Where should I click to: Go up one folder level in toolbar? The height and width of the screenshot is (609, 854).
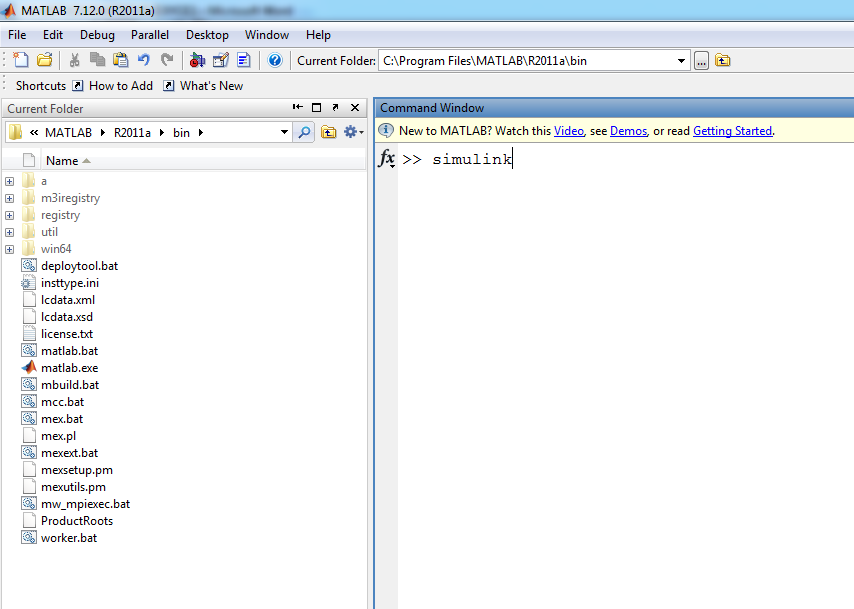(x=723, y=60)
